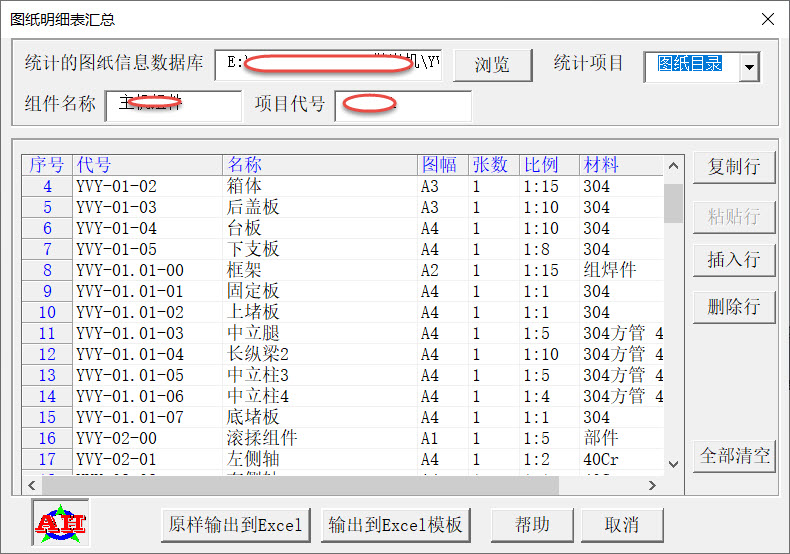The image size is (790, 554).
Task: Click the 中立柱4 name cell
Action: pos(320,396)
